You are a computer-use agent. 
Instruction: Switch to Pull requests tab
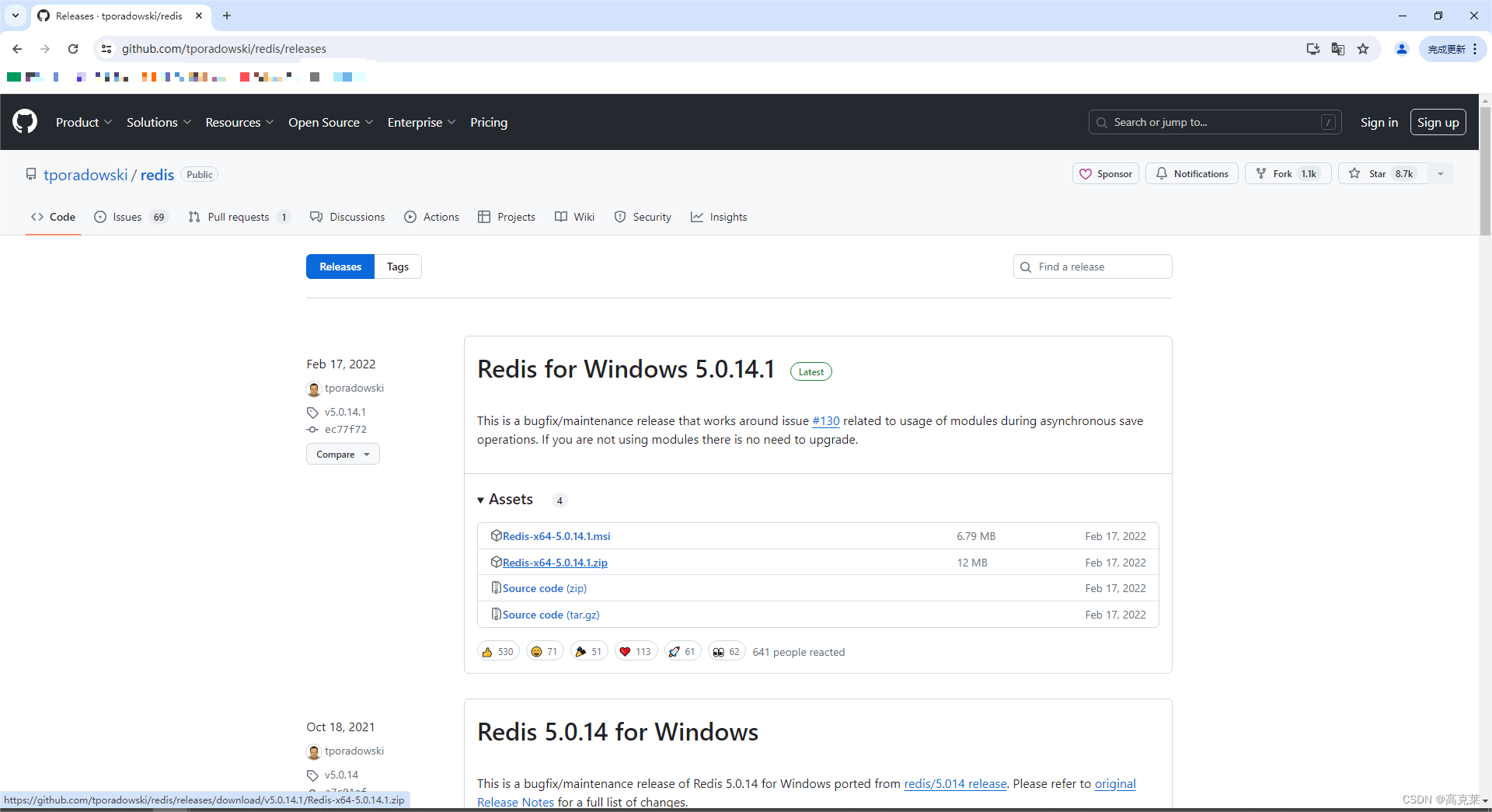pyautogui.click(x=239, y=217)
